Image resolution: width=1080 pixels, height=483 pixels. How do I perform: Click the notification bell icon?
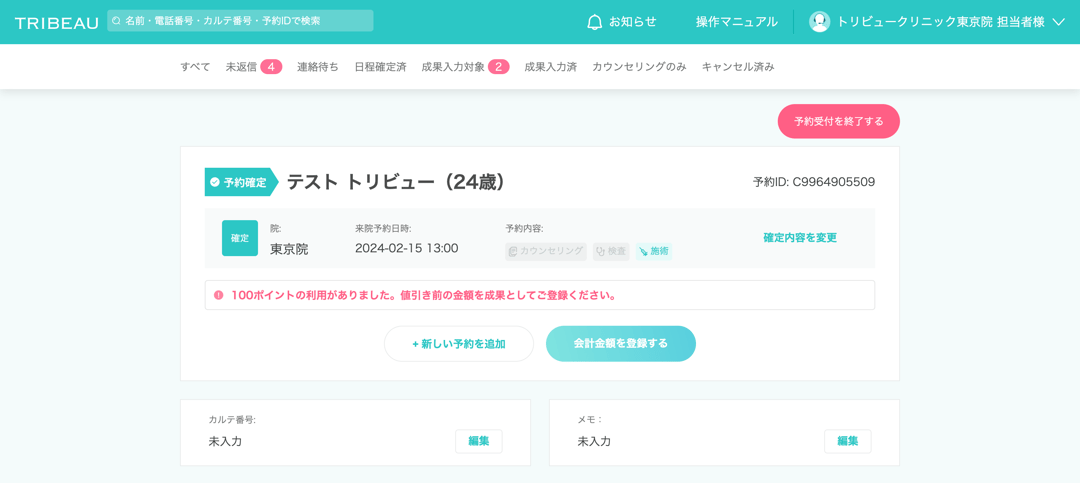595,22
